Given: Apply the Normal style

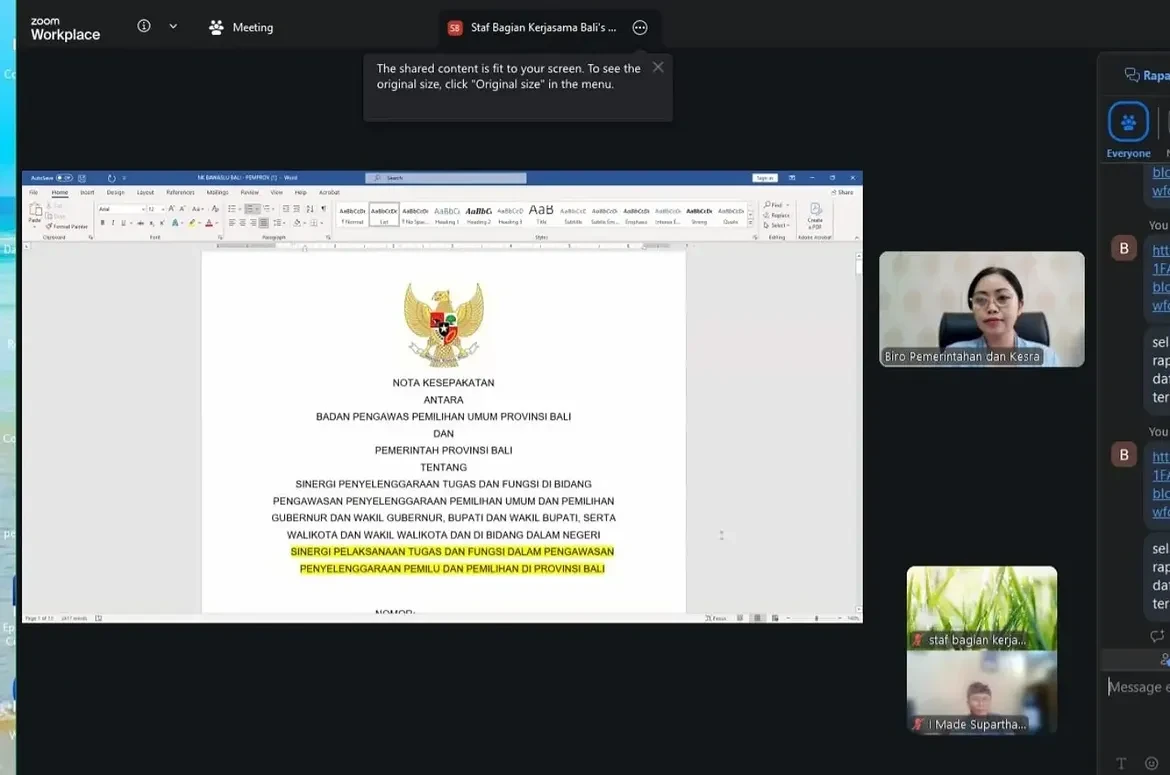Looking at the screenshot, I should (352, 215).
